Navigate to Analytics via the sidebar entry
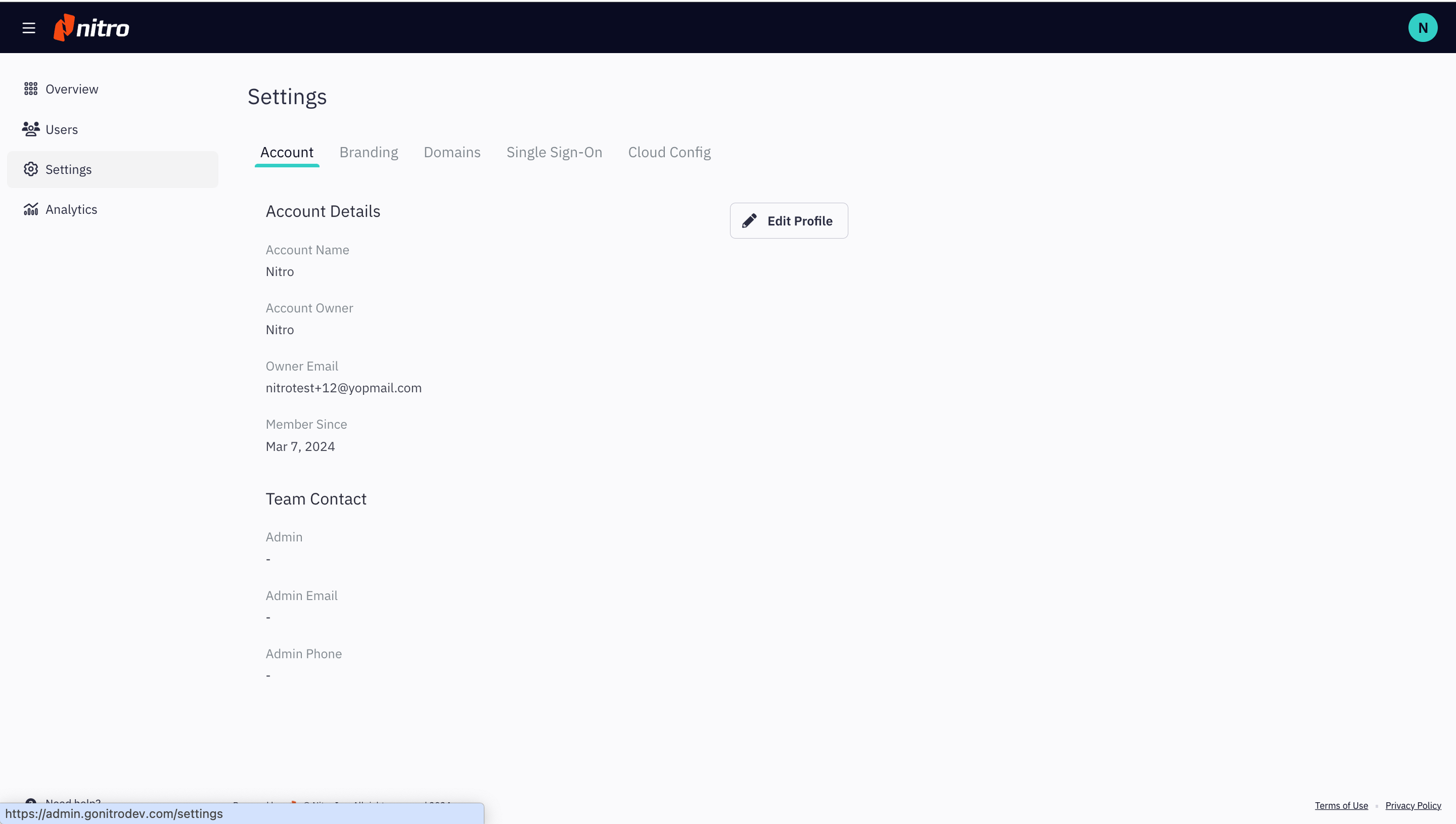This screenshot has width=1456, height=824. 72,209
